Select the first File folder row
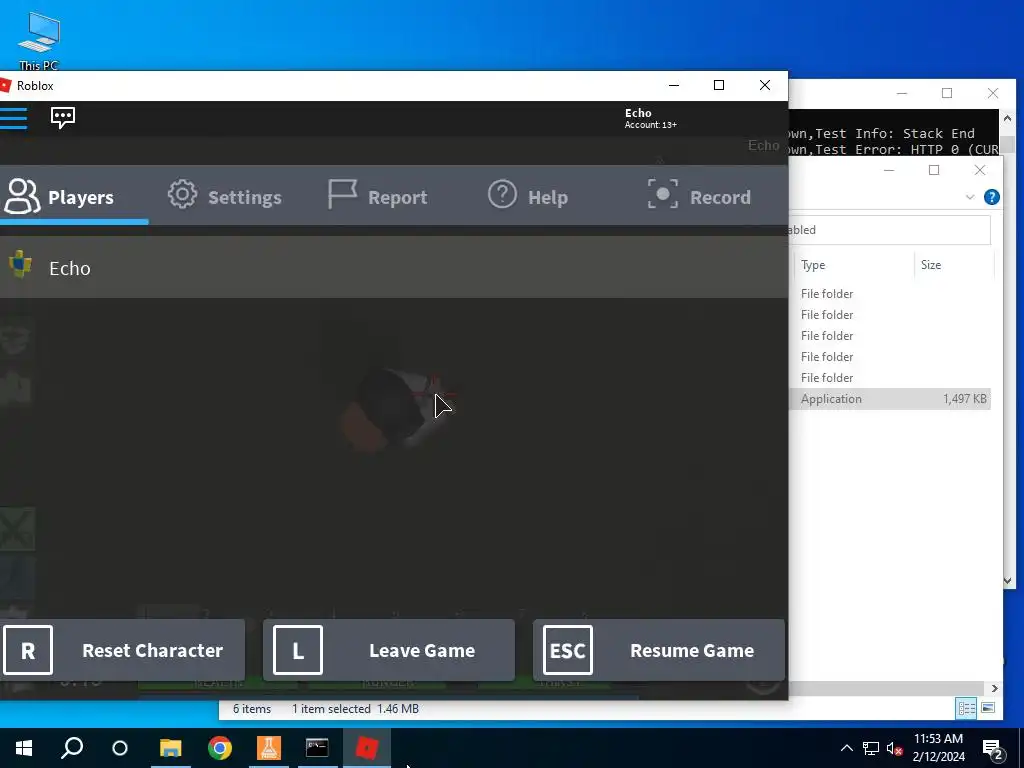The image size is (1024, 768). 891,294
